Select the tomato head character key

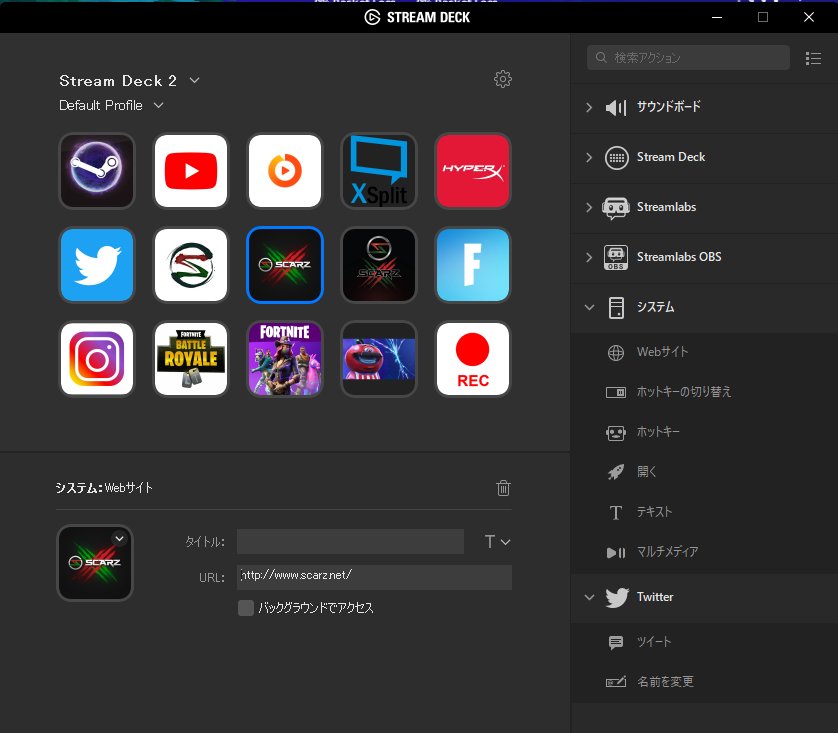(379, 358)
